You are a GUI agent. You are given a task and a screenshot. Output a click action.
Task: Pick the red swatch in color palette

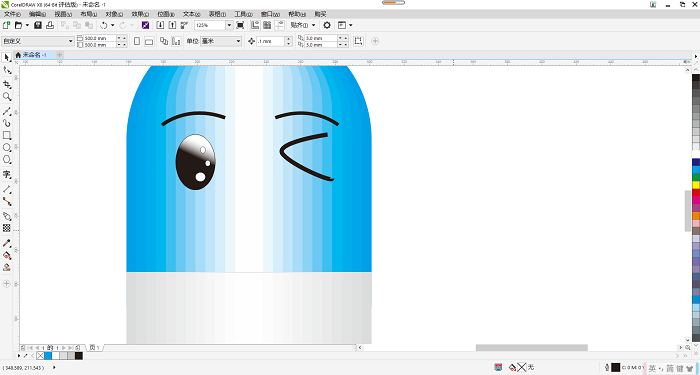[696, 192]
